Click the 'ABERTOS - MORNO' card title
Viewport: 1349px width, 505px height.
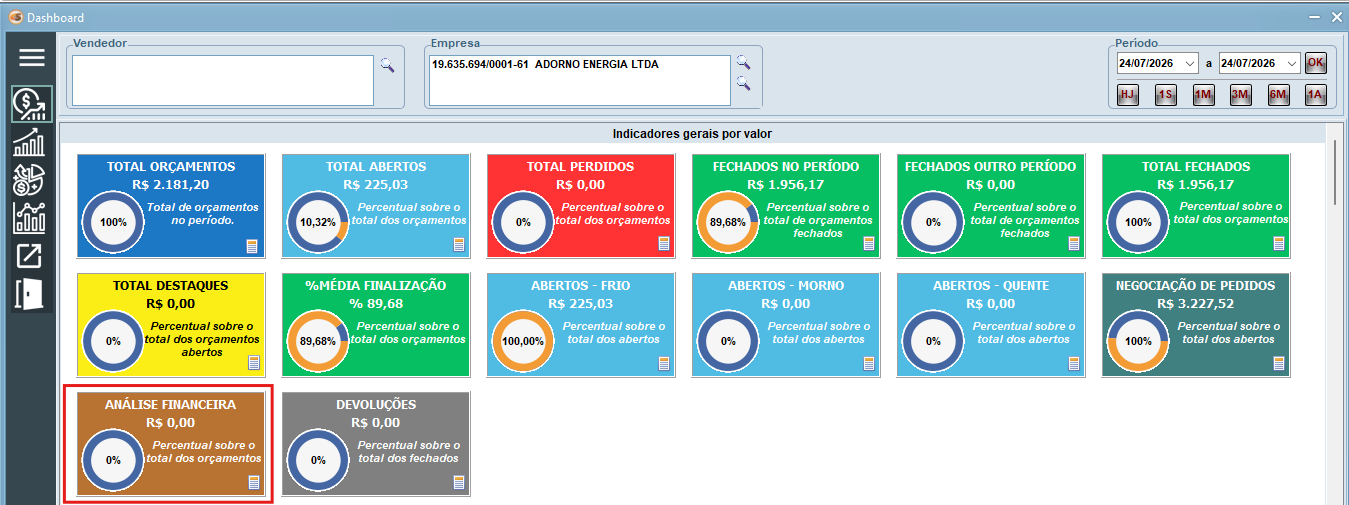[x=786, y=286]
